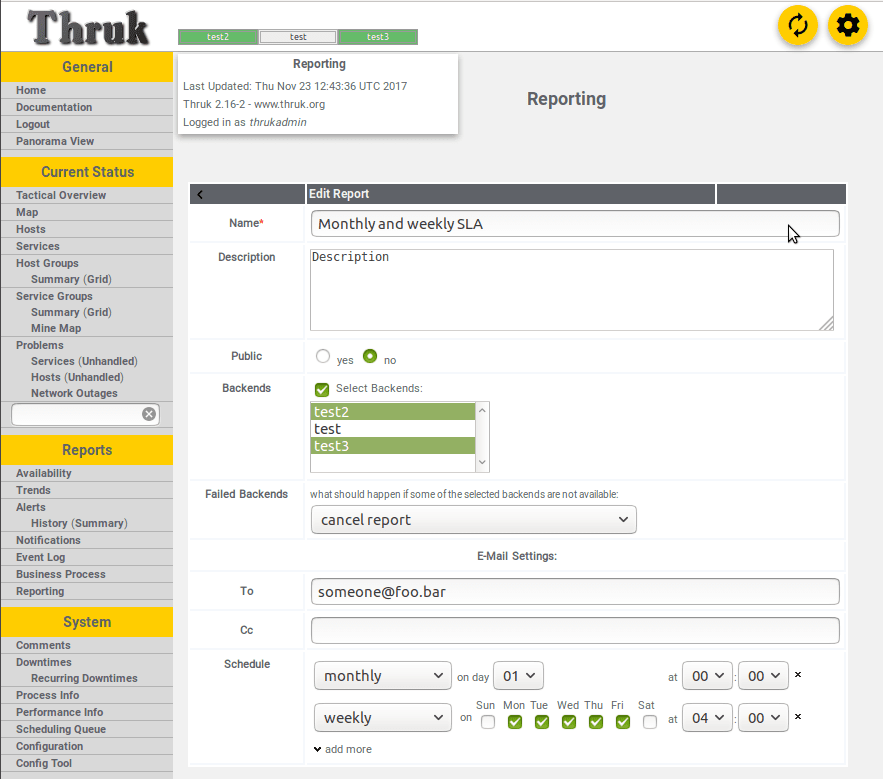Screen dimensions: 883x779
Task: Open Scheduling Queue
Action: pyautogui.click(x=61, y=729)
